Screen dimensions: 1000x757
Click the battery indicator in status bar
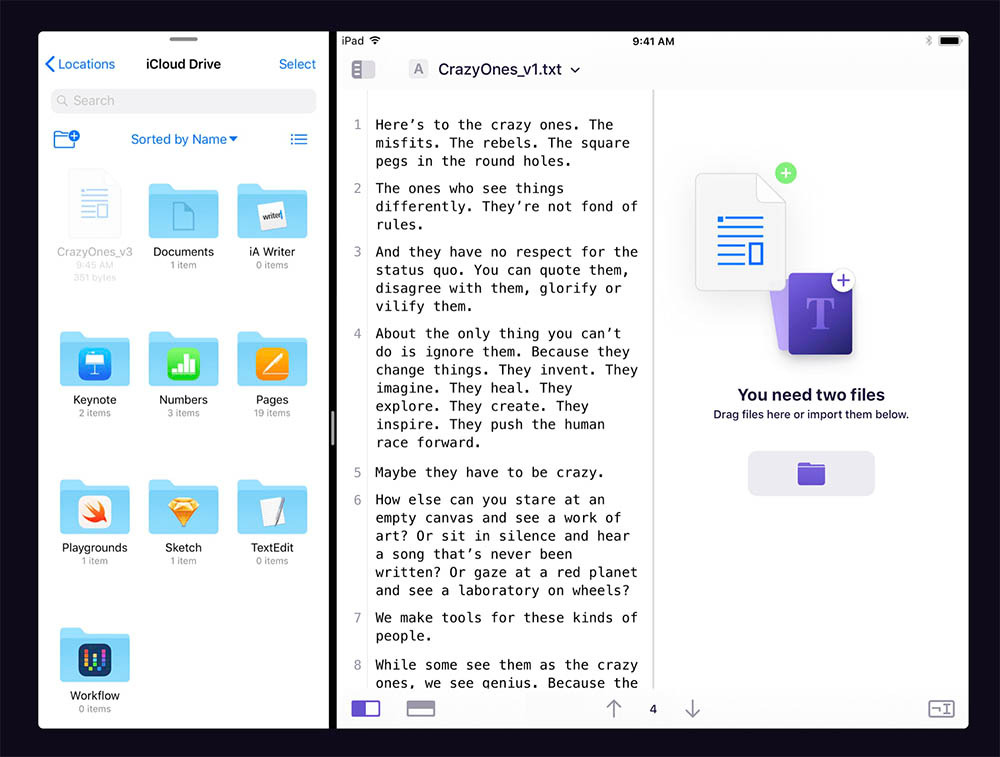click(950, 41)
